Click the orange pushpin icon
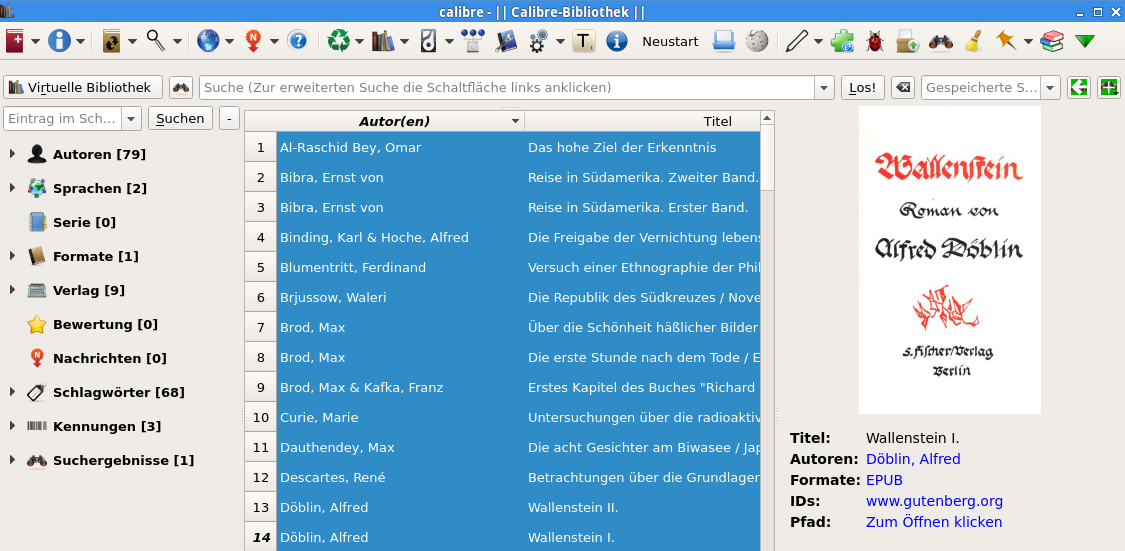The image size is (1125, 551). tap(1007, 41)
